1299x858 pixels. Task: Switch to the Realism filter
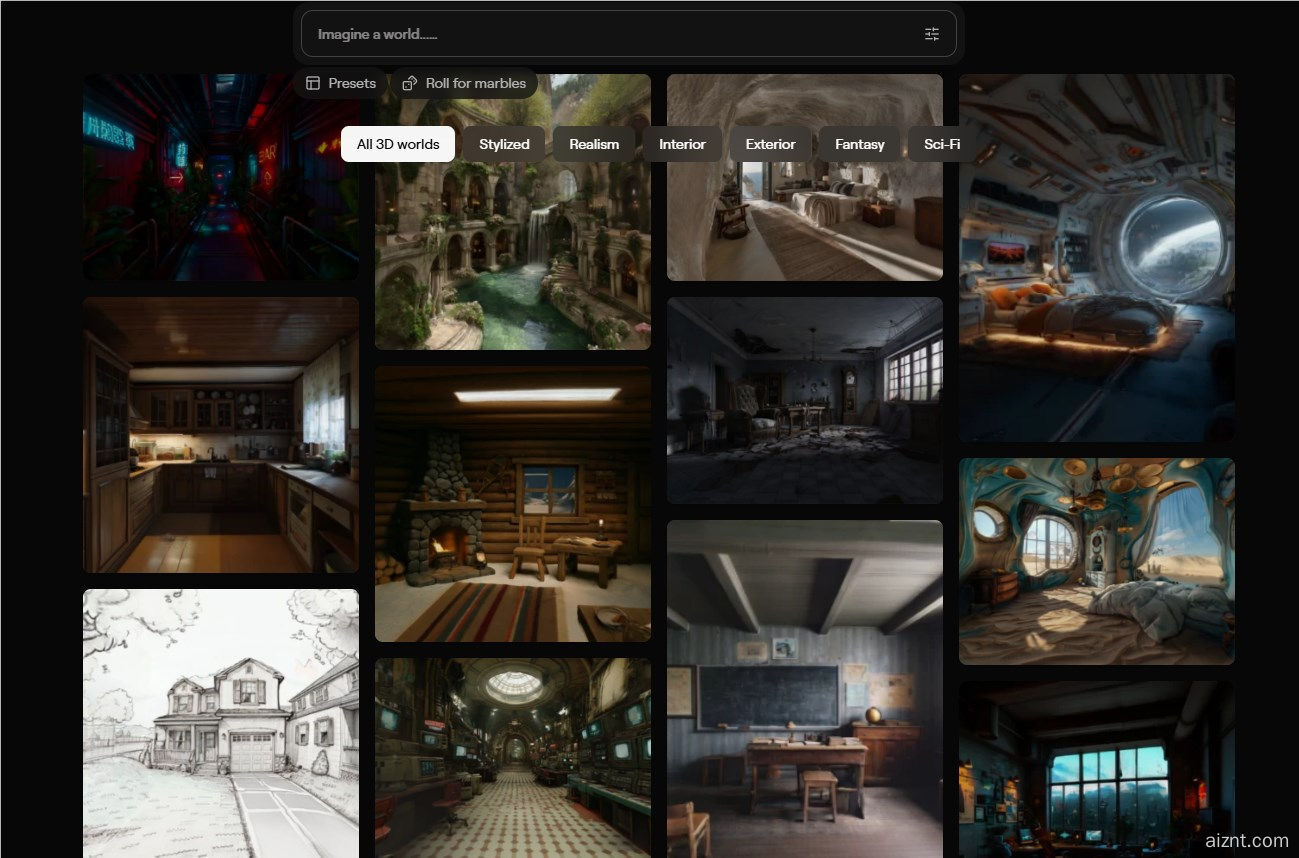[594, 144]
